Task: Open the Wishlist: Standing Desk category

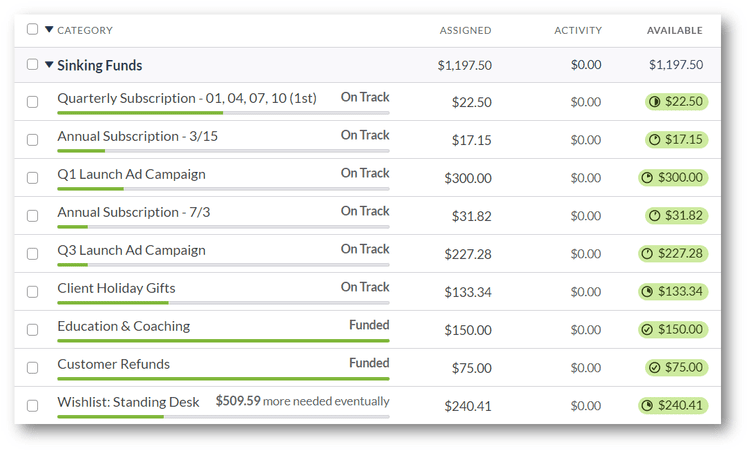Action: [x=128, y=402]
